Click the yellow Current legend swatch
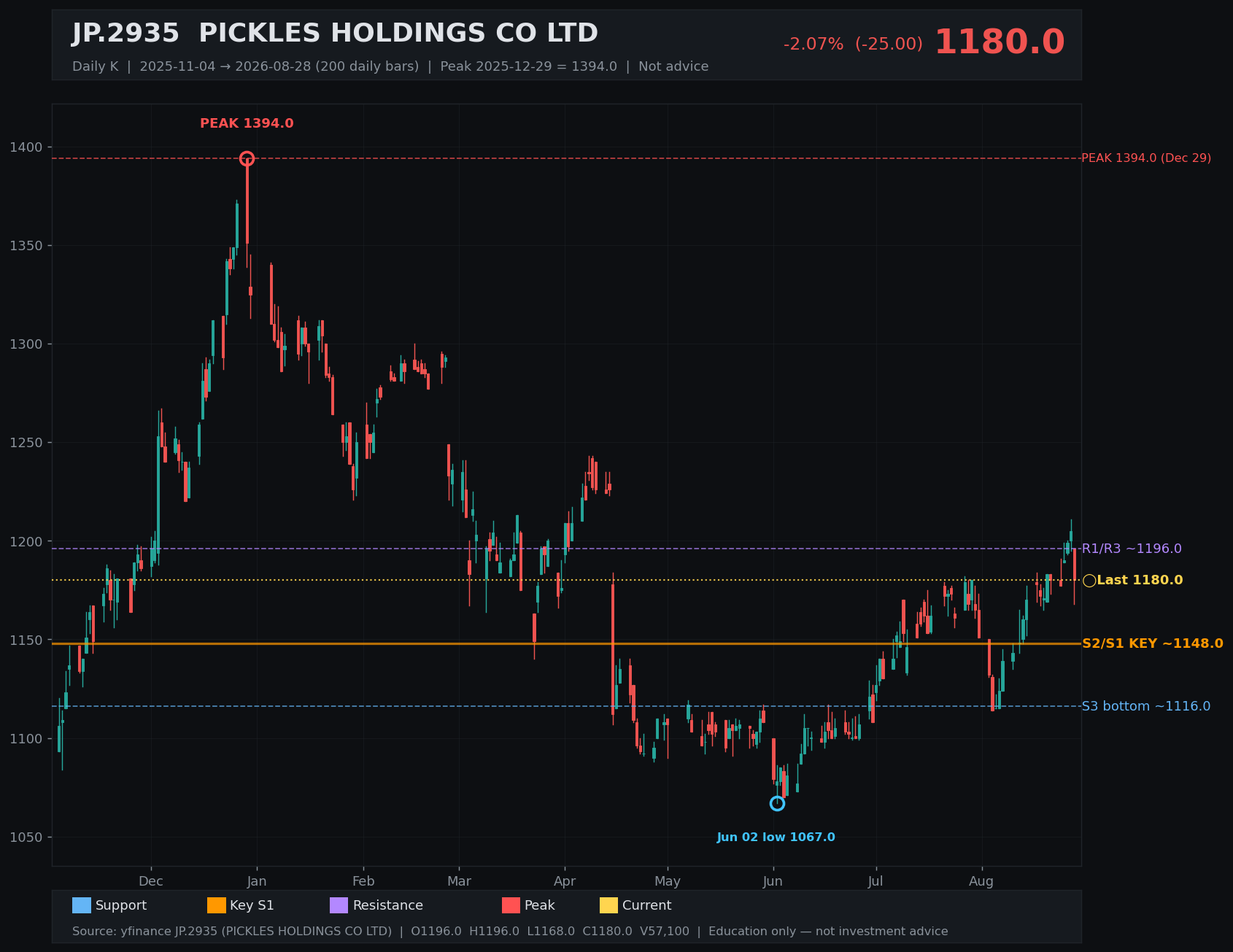The width and height of the screenshot is (1233, 952). [x=609, y=905]
